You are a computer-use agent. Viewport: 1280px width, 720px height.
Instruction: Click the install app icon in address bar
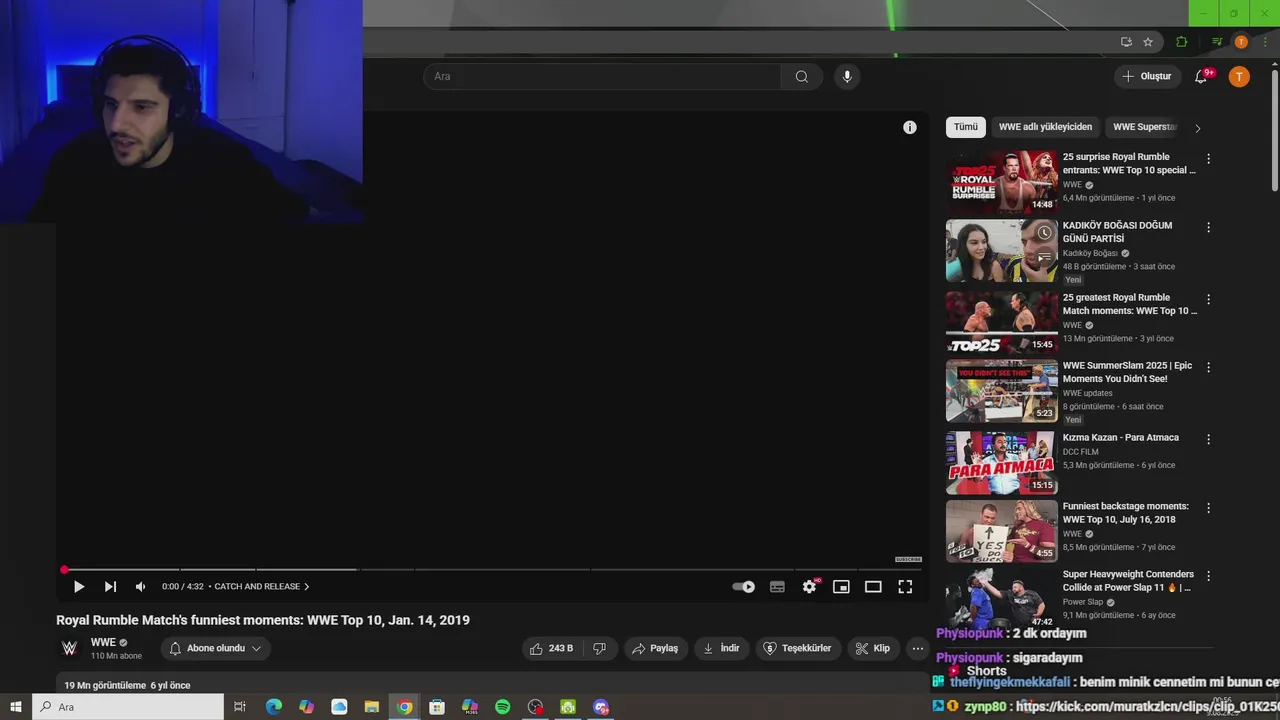click(x=1126, y=42)
